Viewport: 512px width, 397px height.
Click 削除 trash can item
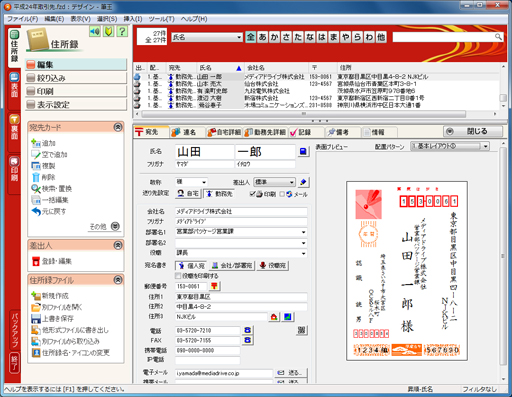click(43, 177)
